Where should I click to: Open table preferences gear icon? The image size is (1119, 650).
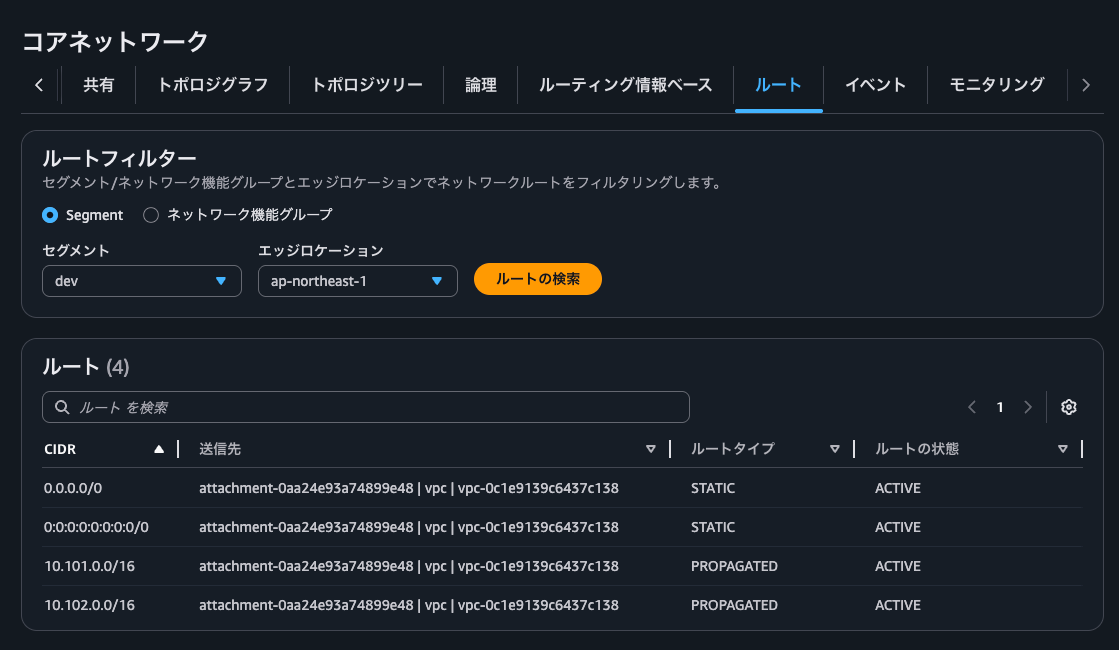point(1068,407)
